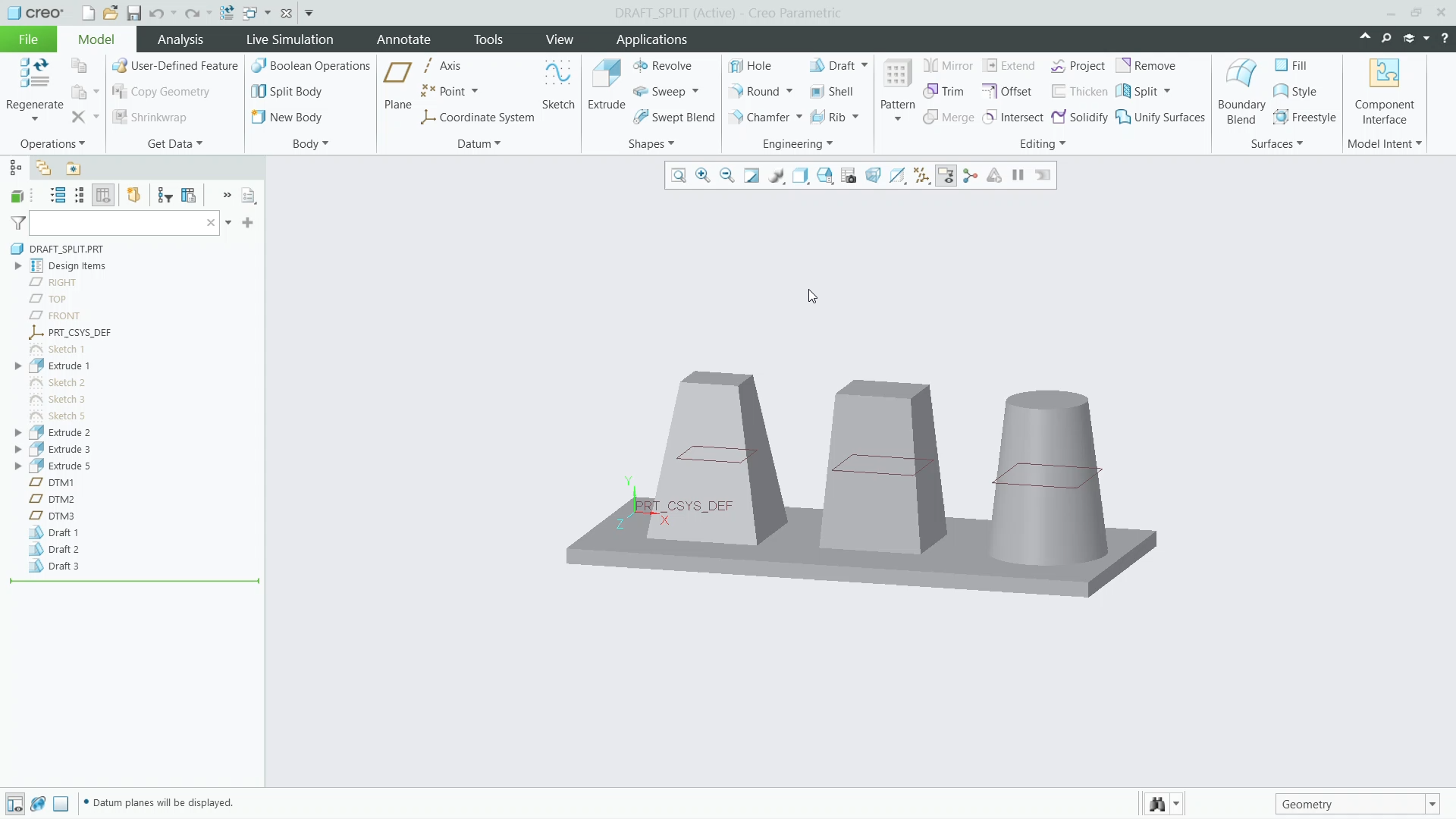
Task: Open the Annotate ribbon tab
Action: click(403, 39)
